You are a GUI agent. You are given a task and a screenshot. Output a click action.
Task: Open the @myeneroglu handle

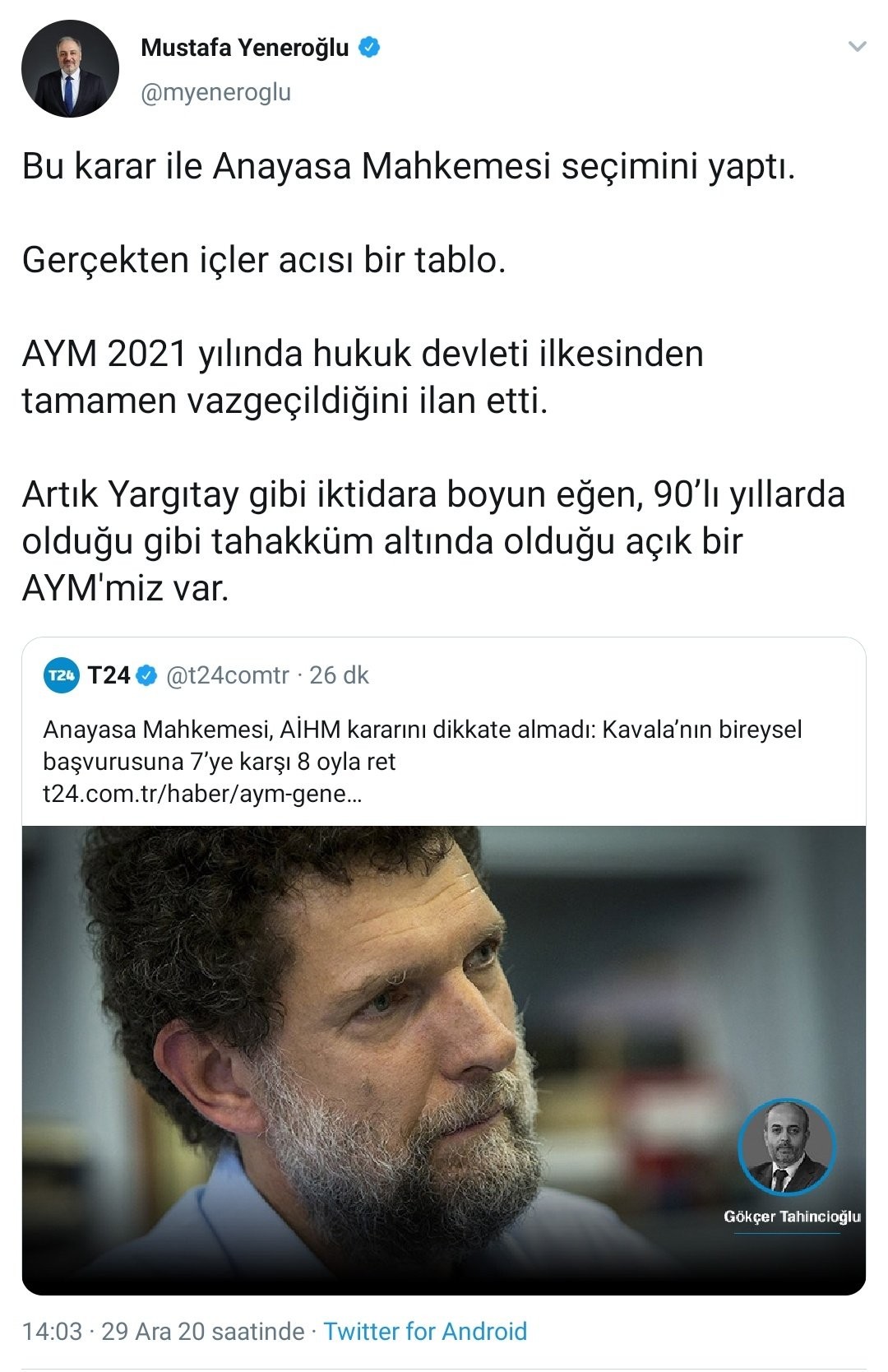point(216,93)
